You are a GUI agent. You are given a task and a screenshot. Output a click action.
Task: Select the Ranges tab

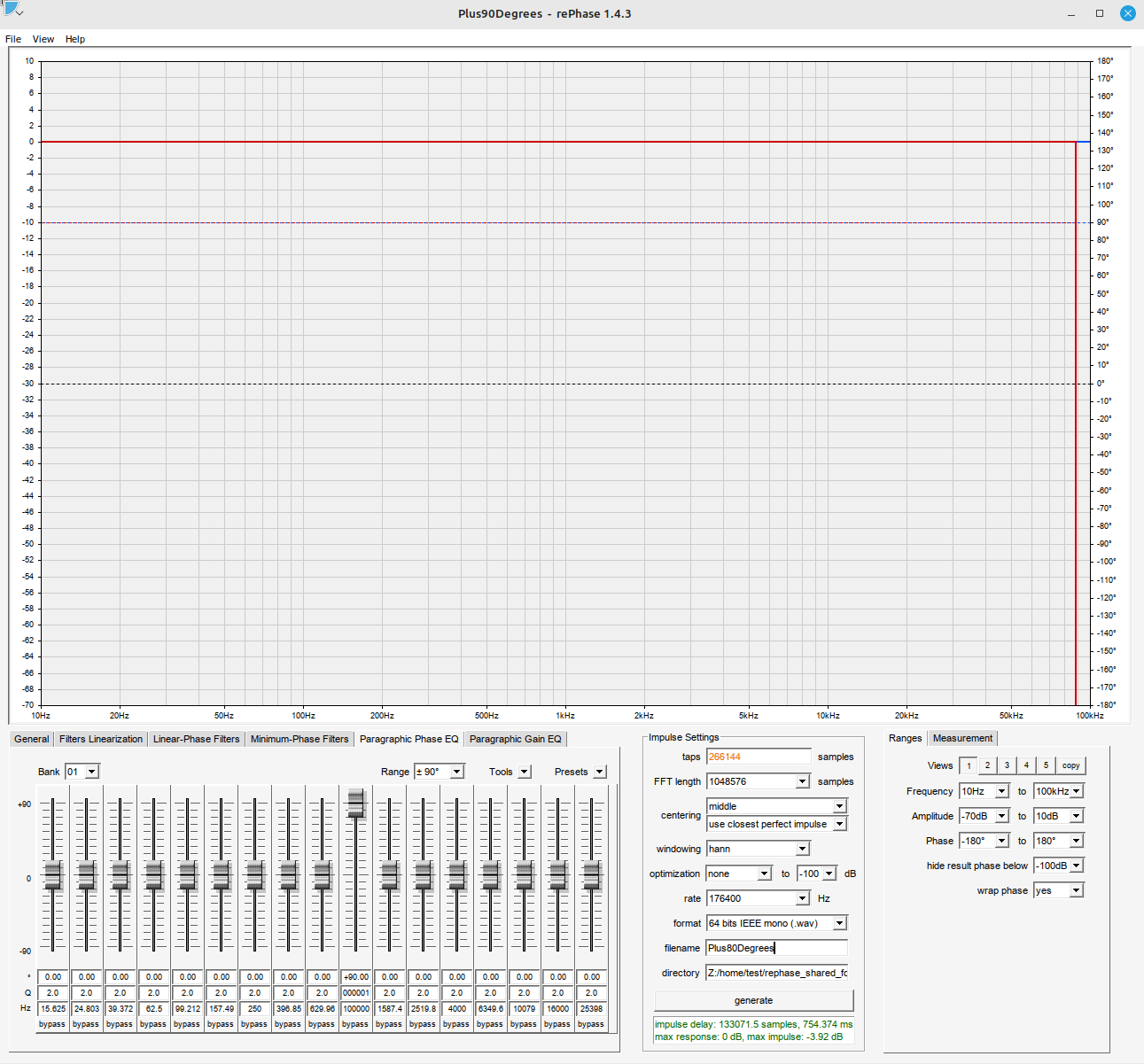click(906, 738)
